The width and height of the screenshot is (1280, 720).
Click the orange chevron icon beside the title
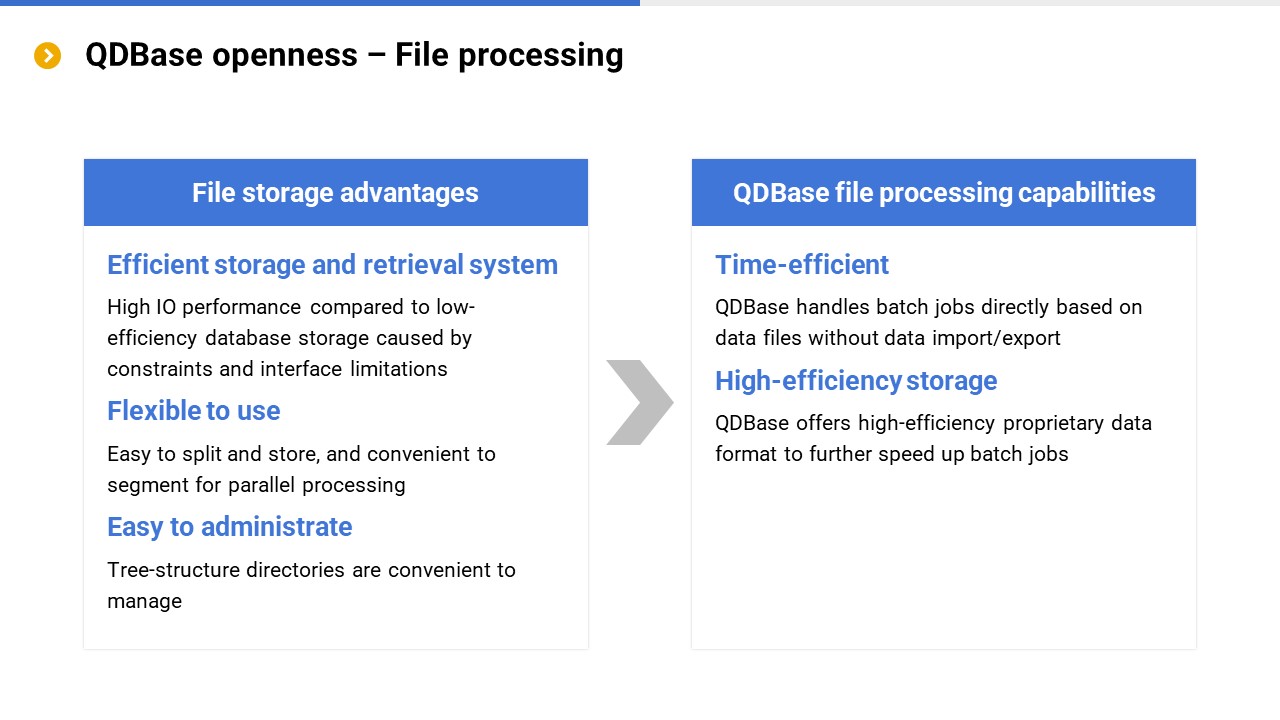point(47,56)
